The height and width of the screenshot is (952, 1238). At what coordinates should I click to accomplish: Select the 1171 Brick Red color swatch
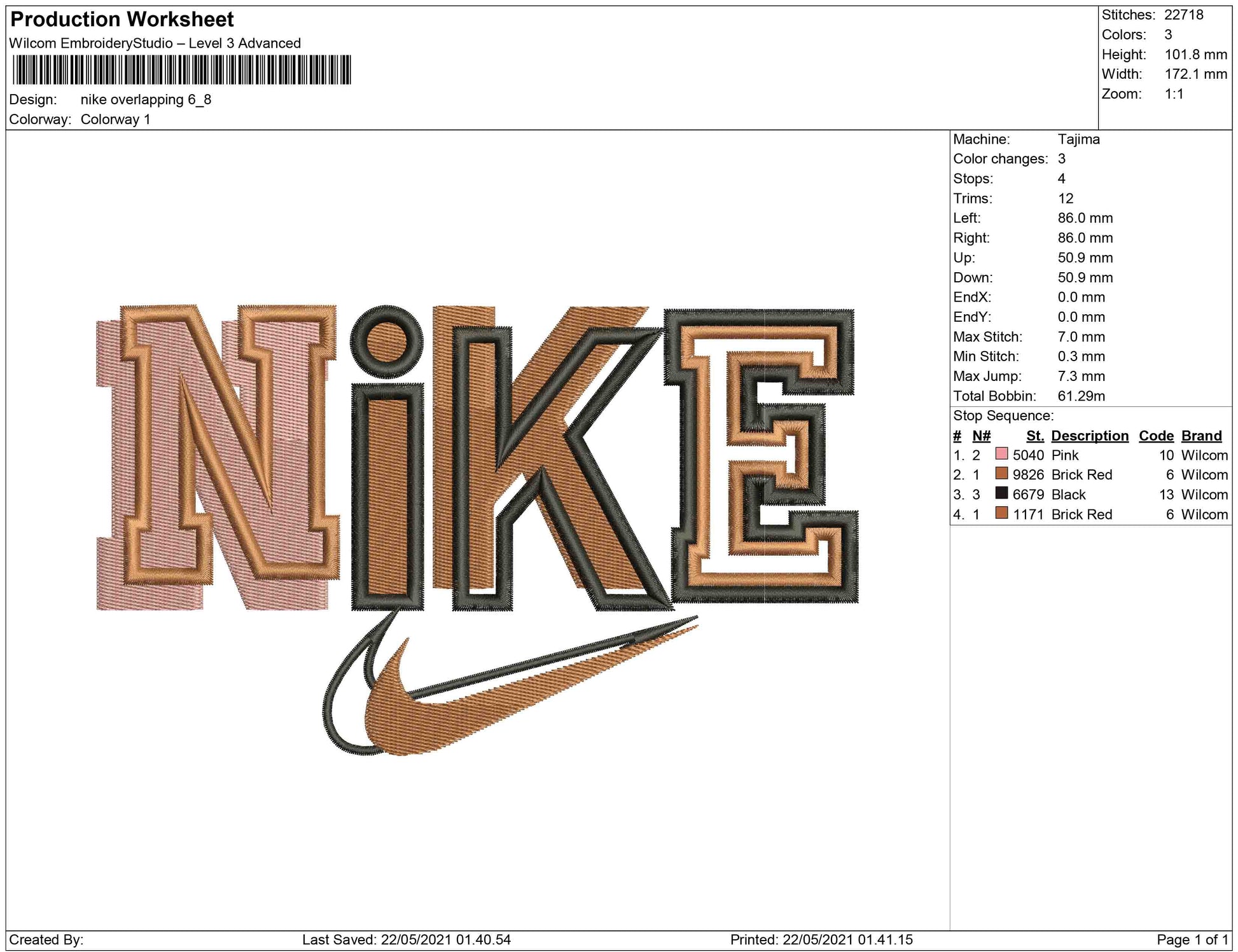pyautogui.click(x=1001, y=513)
